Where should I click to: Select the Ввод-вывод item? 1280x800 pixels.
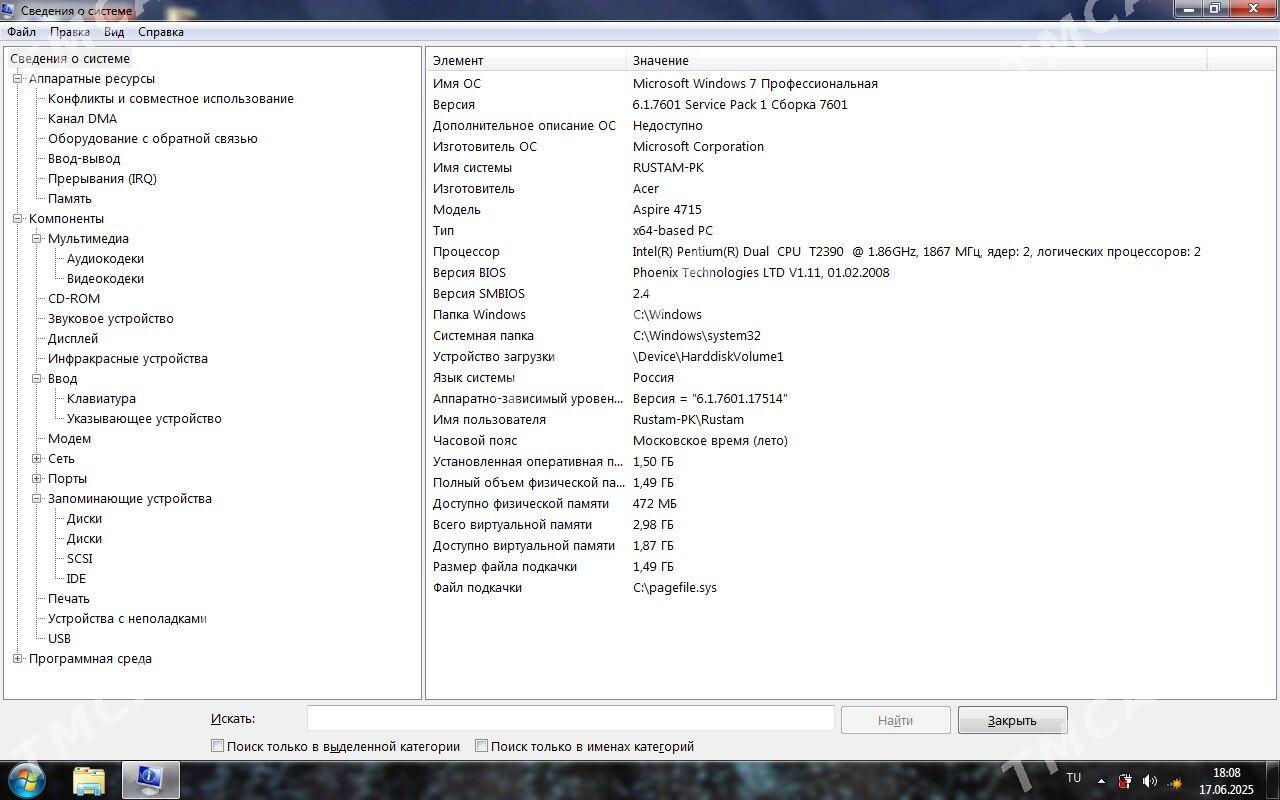tap(84, 159)
